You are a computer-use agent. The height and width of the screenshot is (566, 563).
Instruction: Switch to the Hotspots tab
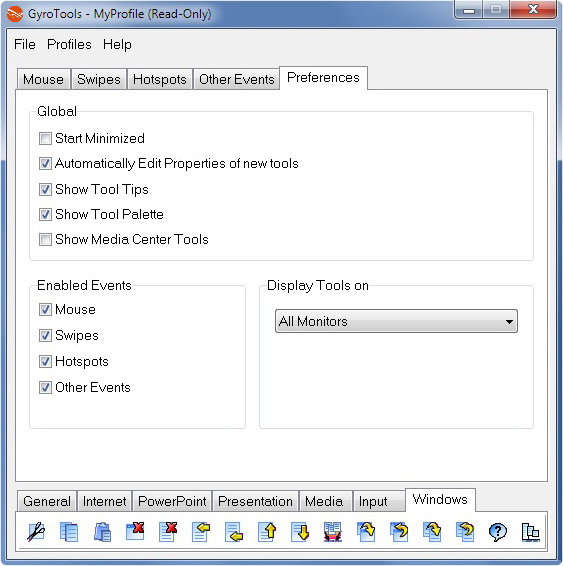[x=160, y=79]
